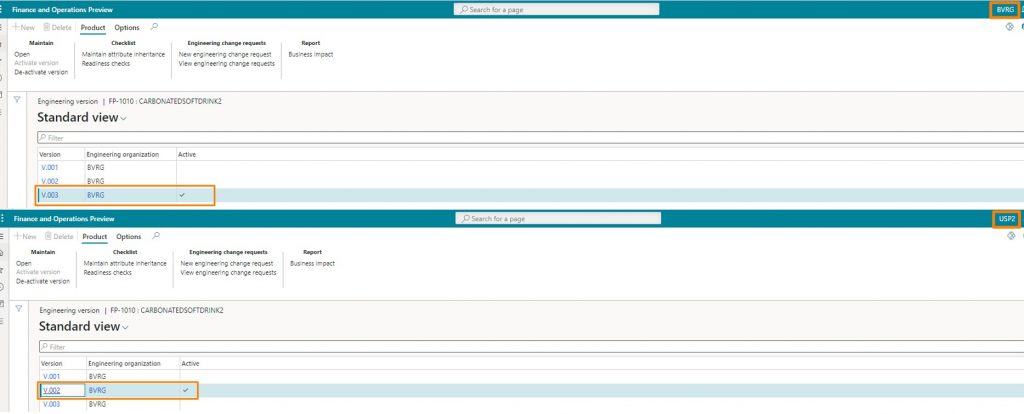The width and height of the screenshot is (1024, 414).
Task: Open the Power Apps icon in BVRG window
Action: (1008, 27)
